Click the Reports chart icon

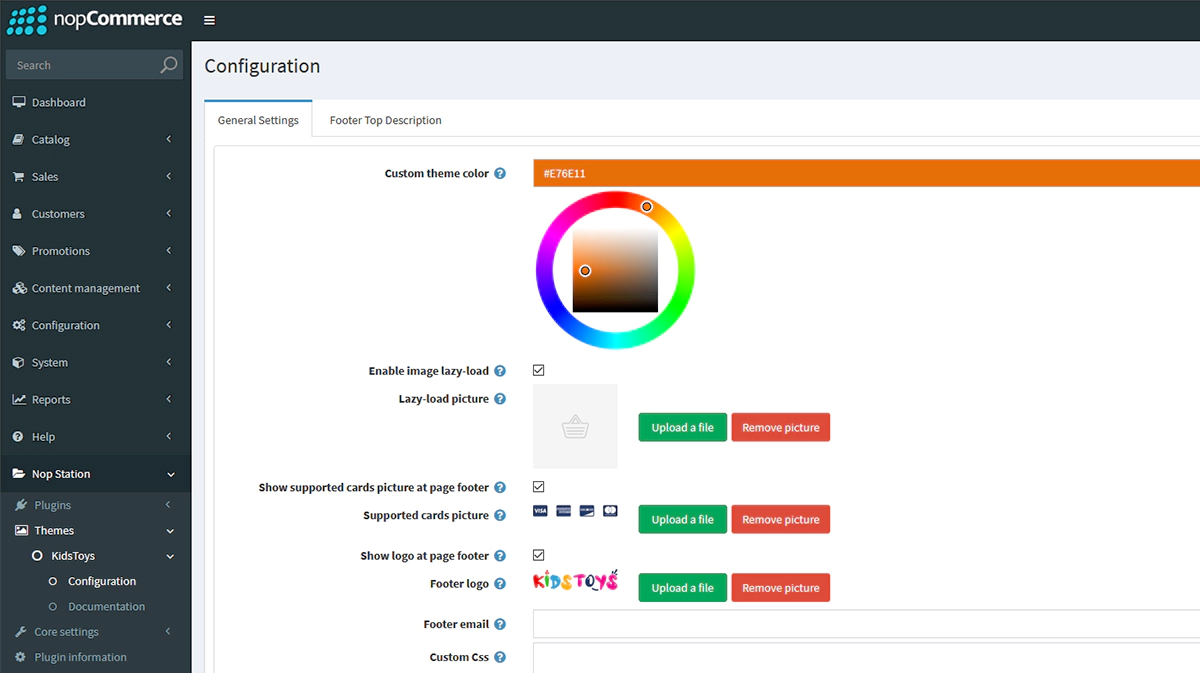click(x=19, y=399)
